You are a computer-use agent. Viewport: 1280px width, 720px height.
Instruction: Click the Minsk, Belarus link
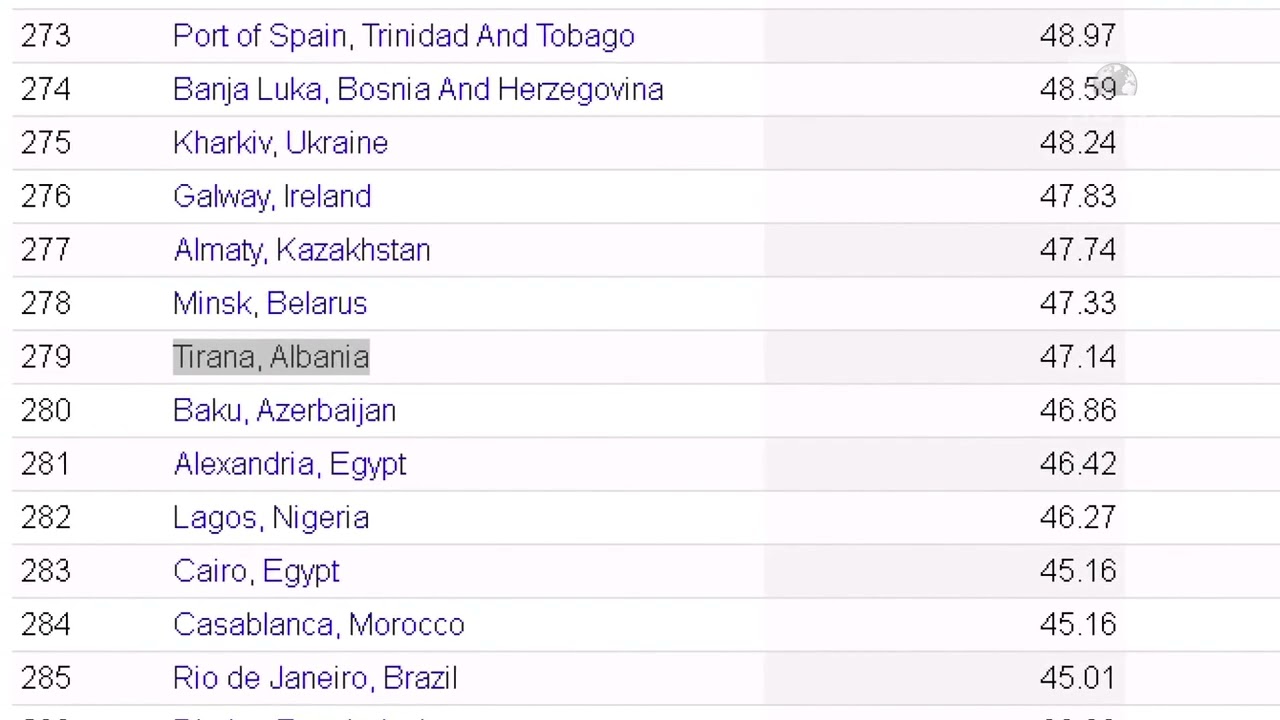coord(270,304)
